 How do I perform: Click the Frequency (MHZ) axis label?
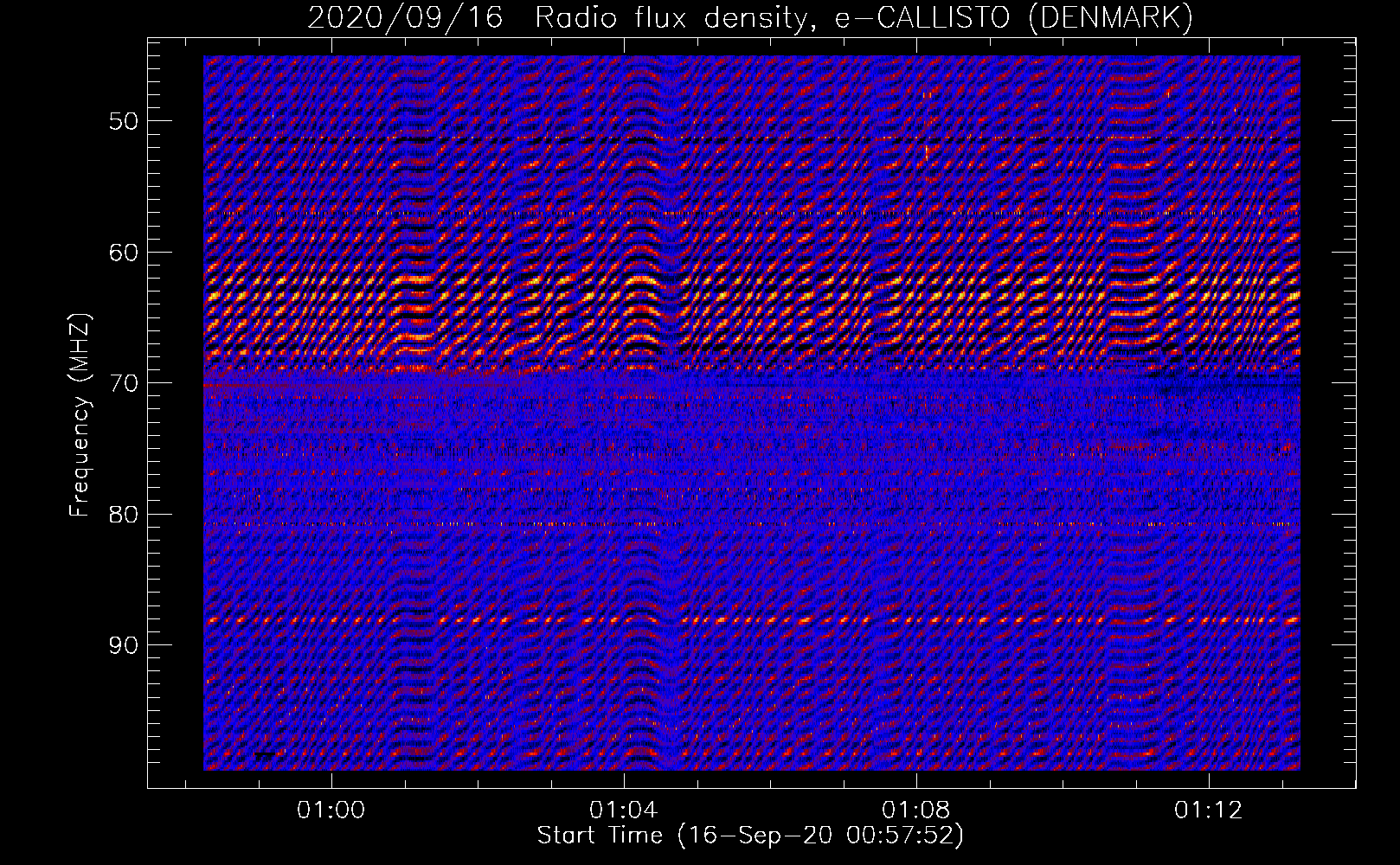[x=80, y=416]
